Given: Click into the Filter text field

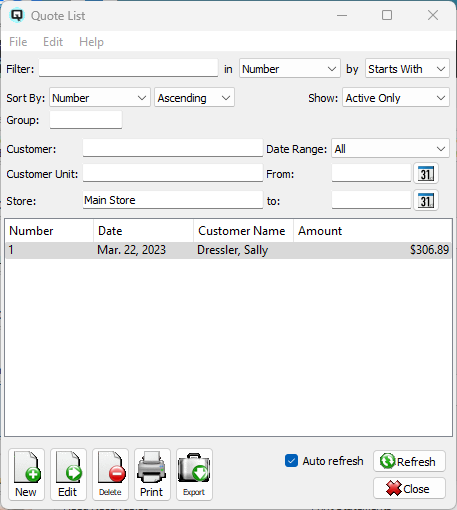Looking at the screenshot, I should pyautogui.click(x=128, y=68).
